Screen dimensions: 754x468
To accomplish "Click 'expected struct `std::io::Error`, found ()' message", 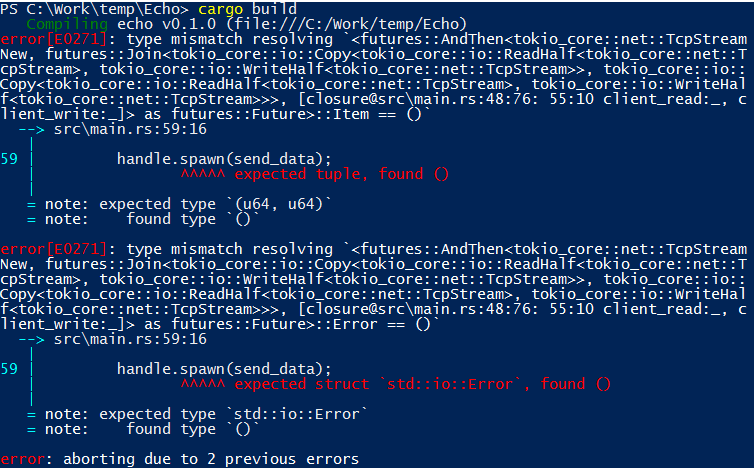I will (422, 384).
